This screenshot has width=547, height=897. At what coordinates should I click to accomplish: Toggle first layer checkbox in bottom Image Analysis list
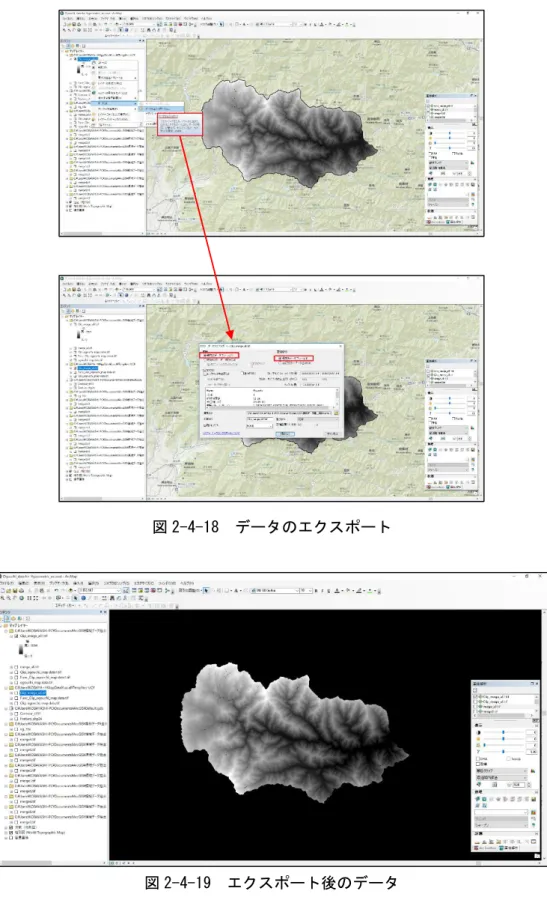pos(474,697)
